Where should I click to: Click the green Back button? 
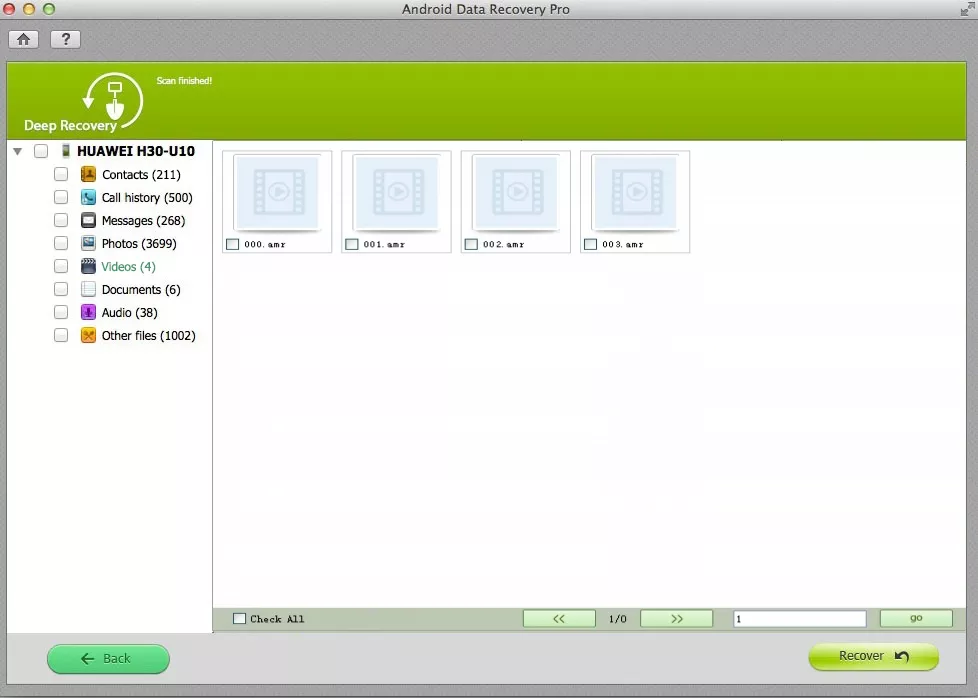click(x=109, y=659)
